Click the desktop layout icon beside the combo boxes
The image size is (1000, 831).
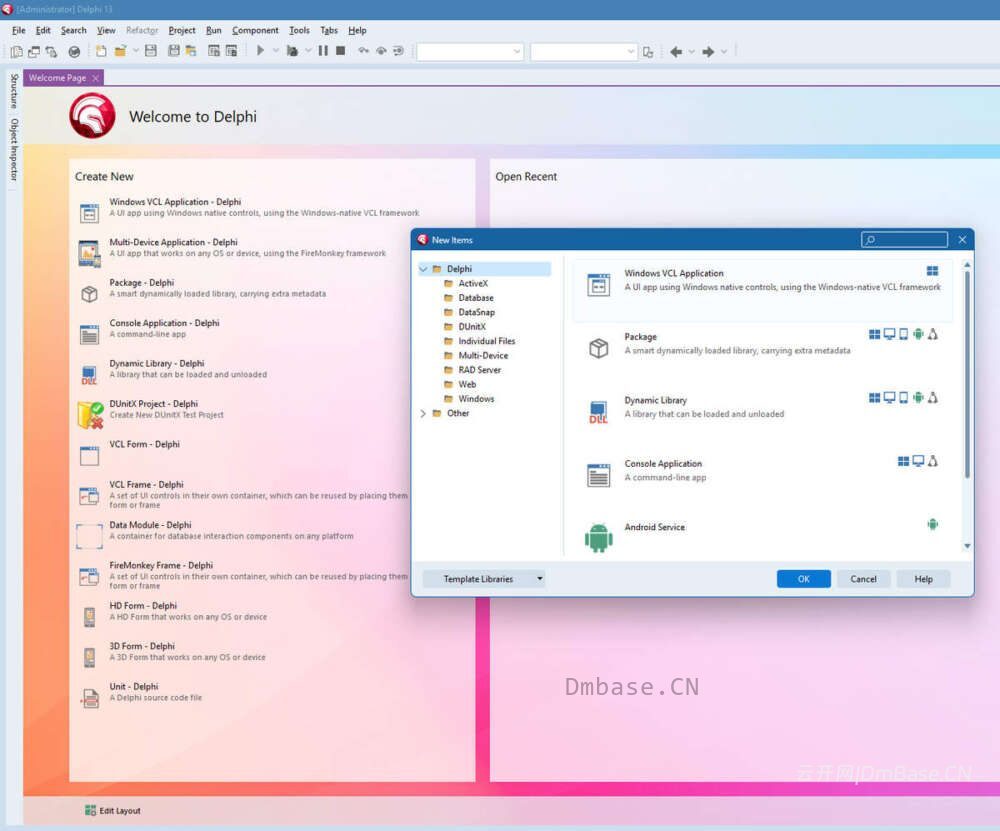[648, 52]
